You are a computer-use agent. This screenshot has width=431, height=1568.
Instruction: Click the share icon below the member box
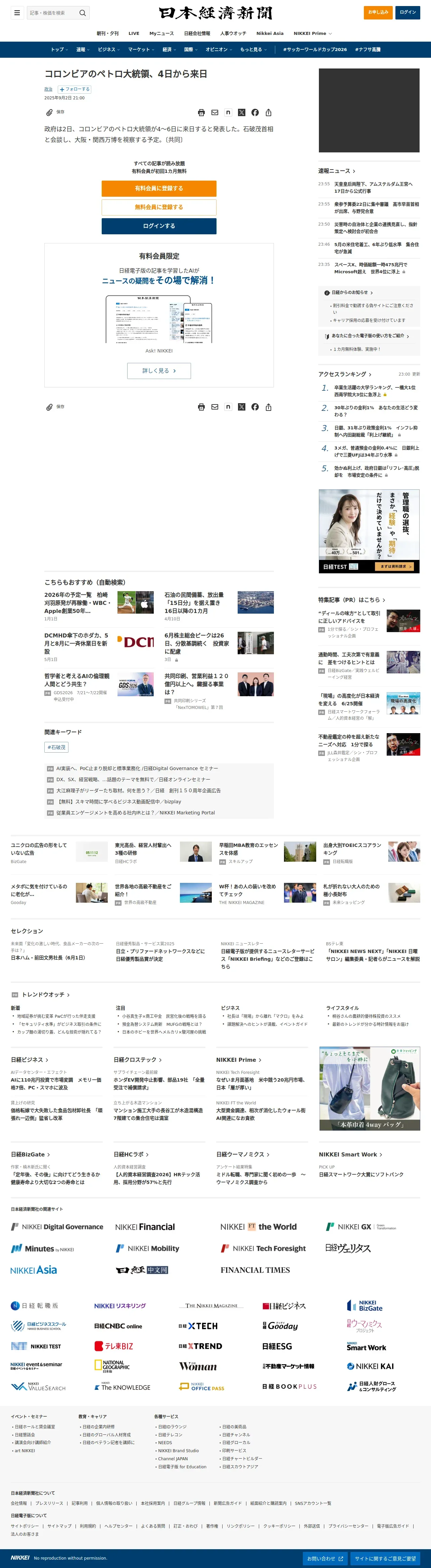[x=269, y=407]
